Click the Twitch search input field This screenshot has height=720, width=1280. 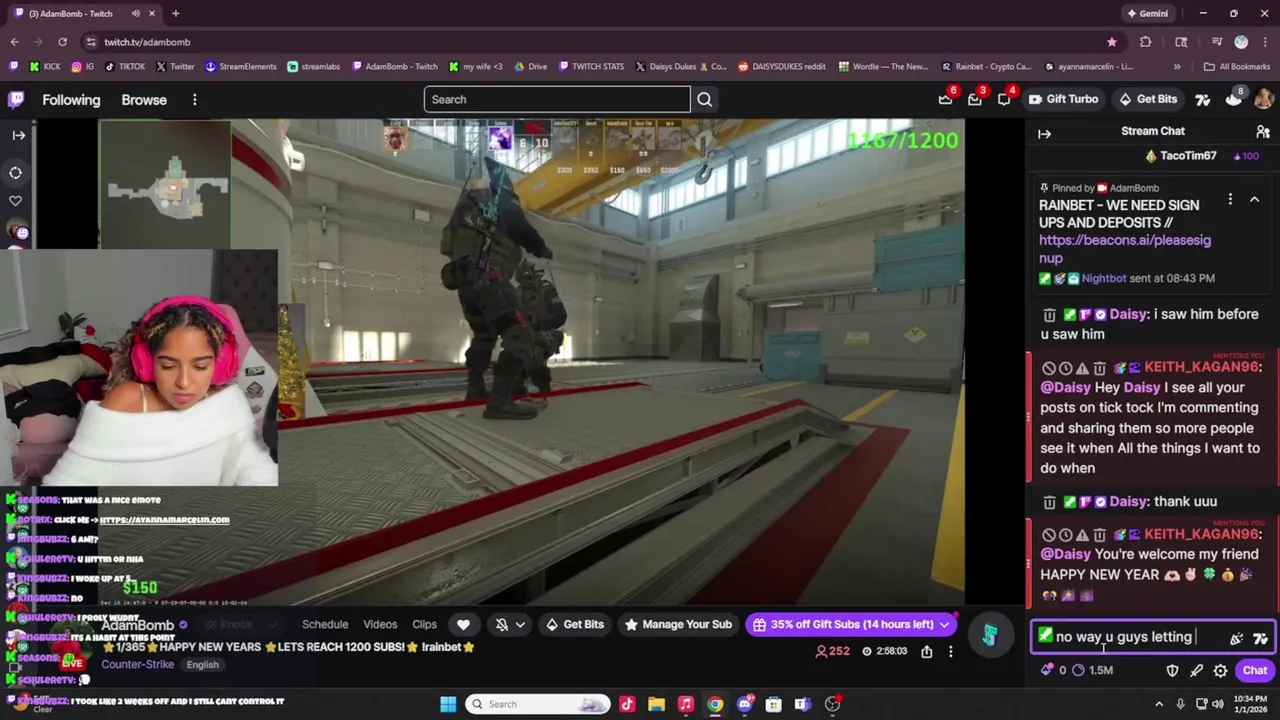[557, 99]
